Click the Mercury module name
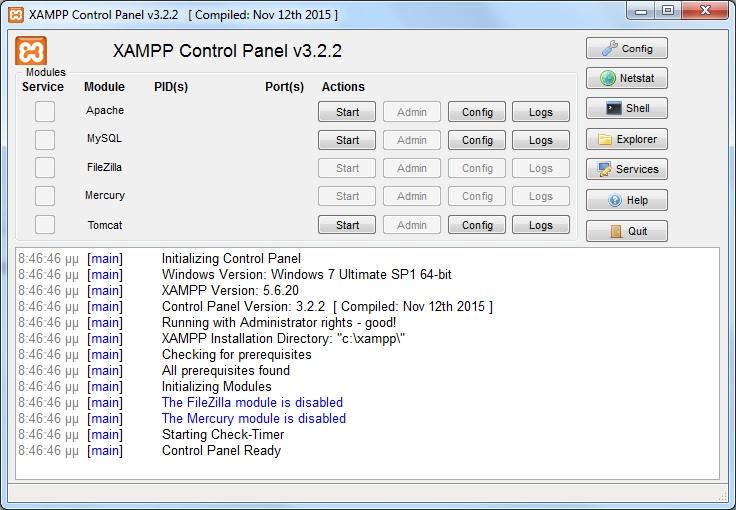 [x=105, y=195]
